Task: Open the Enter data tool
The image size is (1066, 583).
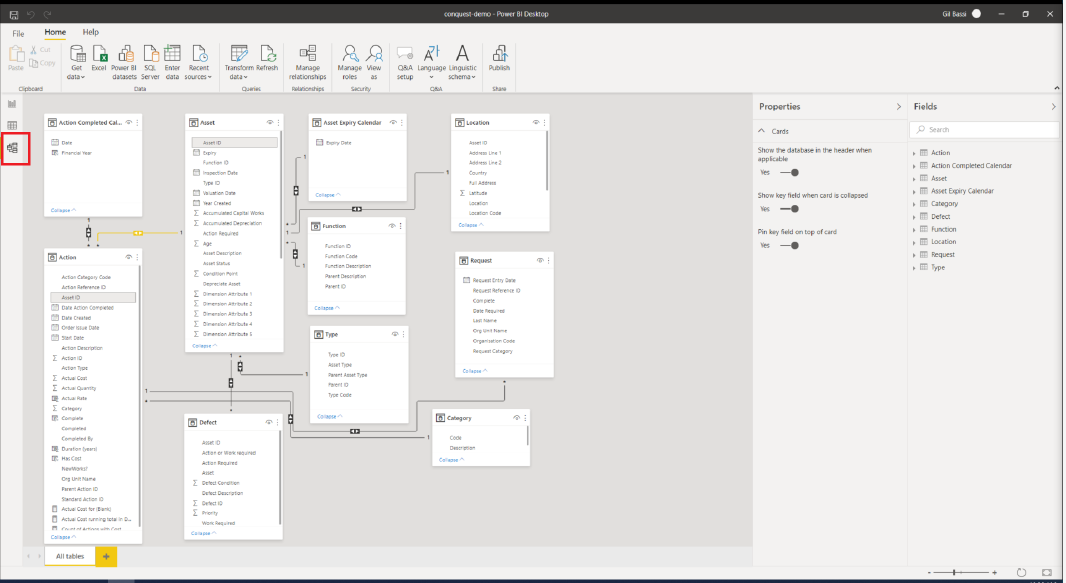Action: click(173, 63)
